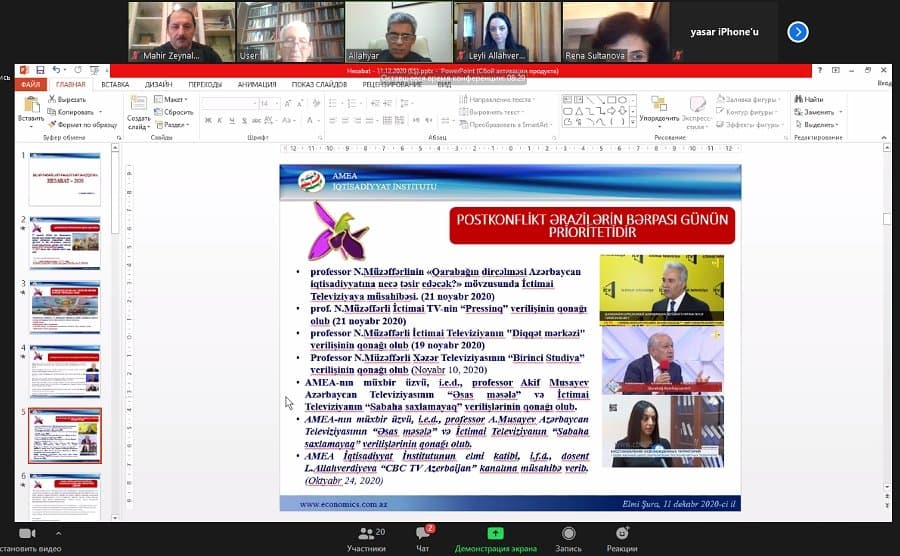Click the Redo icon in the quick access toolbar
900x556 pixels.
[78, 70]
